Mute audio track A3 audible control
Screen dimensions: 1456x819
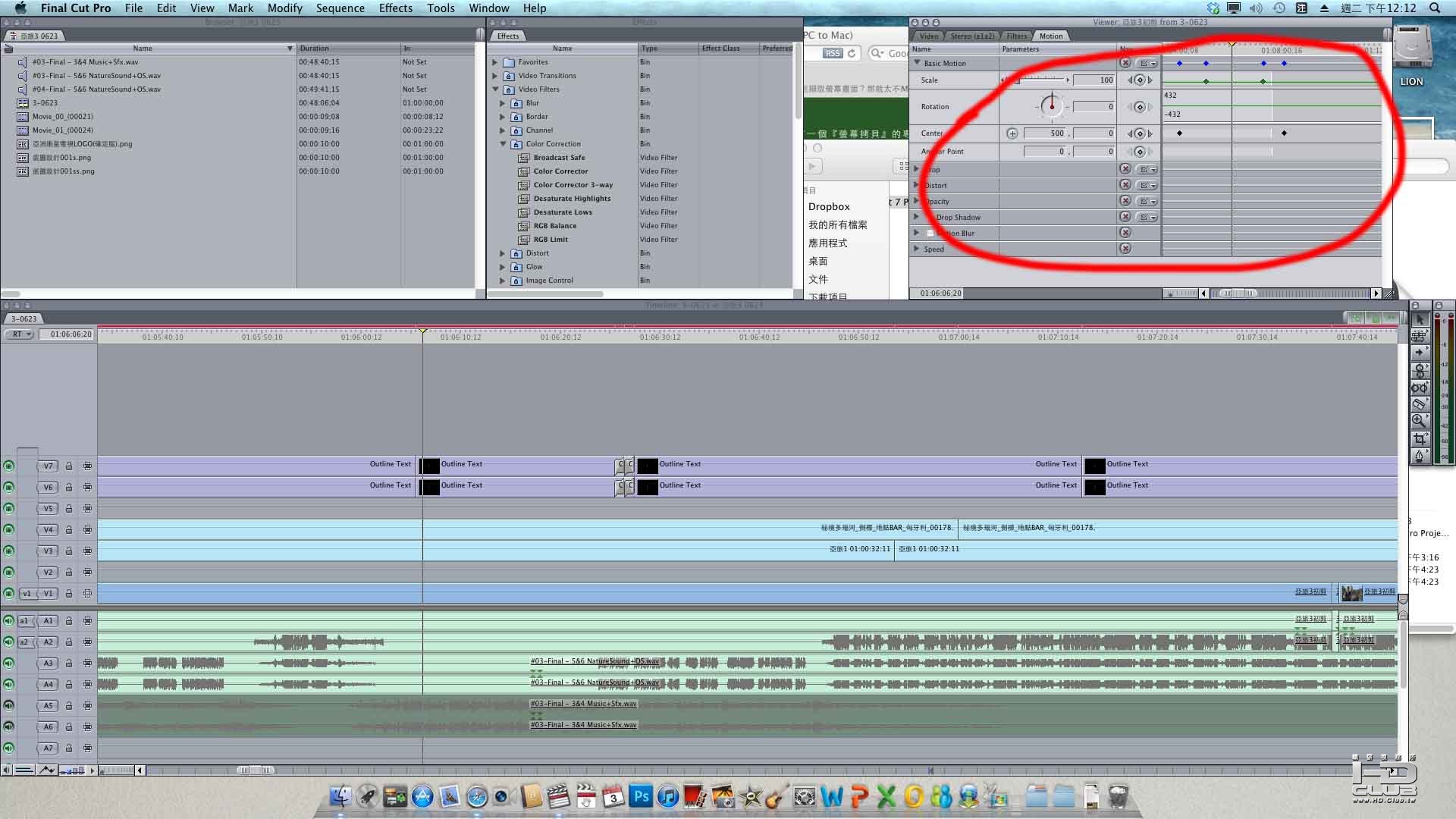[x=8, y=663]
